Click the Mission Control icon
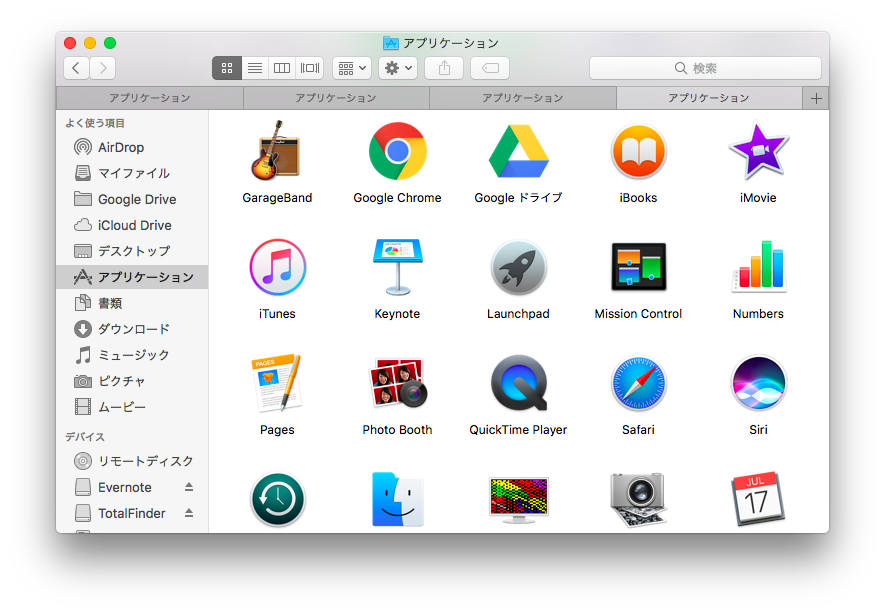This screenshot has width=885, height=613. pyautogui.click(x=638, y=267)
